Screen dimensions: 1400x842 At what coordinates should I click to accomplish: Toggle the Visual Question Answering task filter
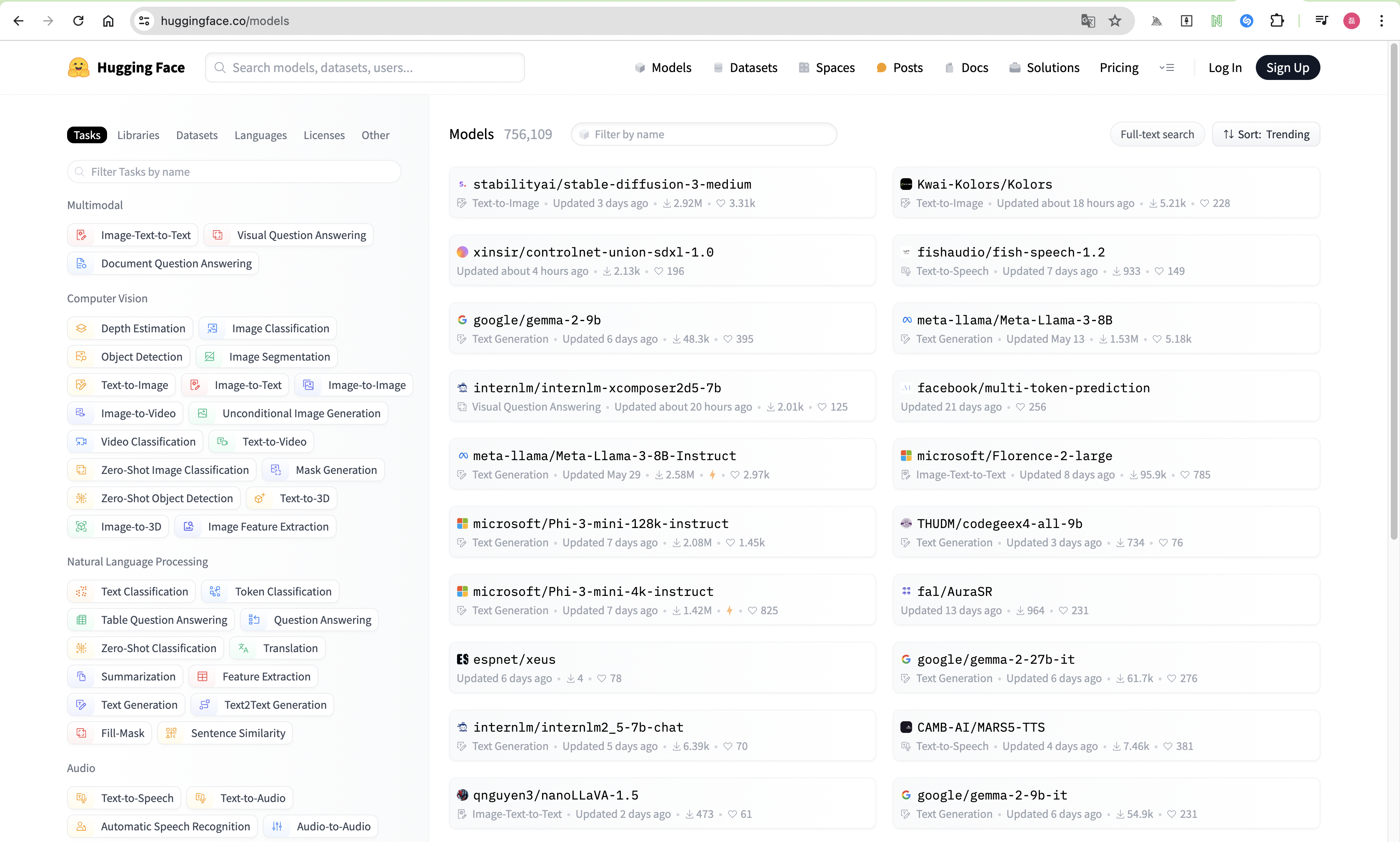[x=288, y=235]
